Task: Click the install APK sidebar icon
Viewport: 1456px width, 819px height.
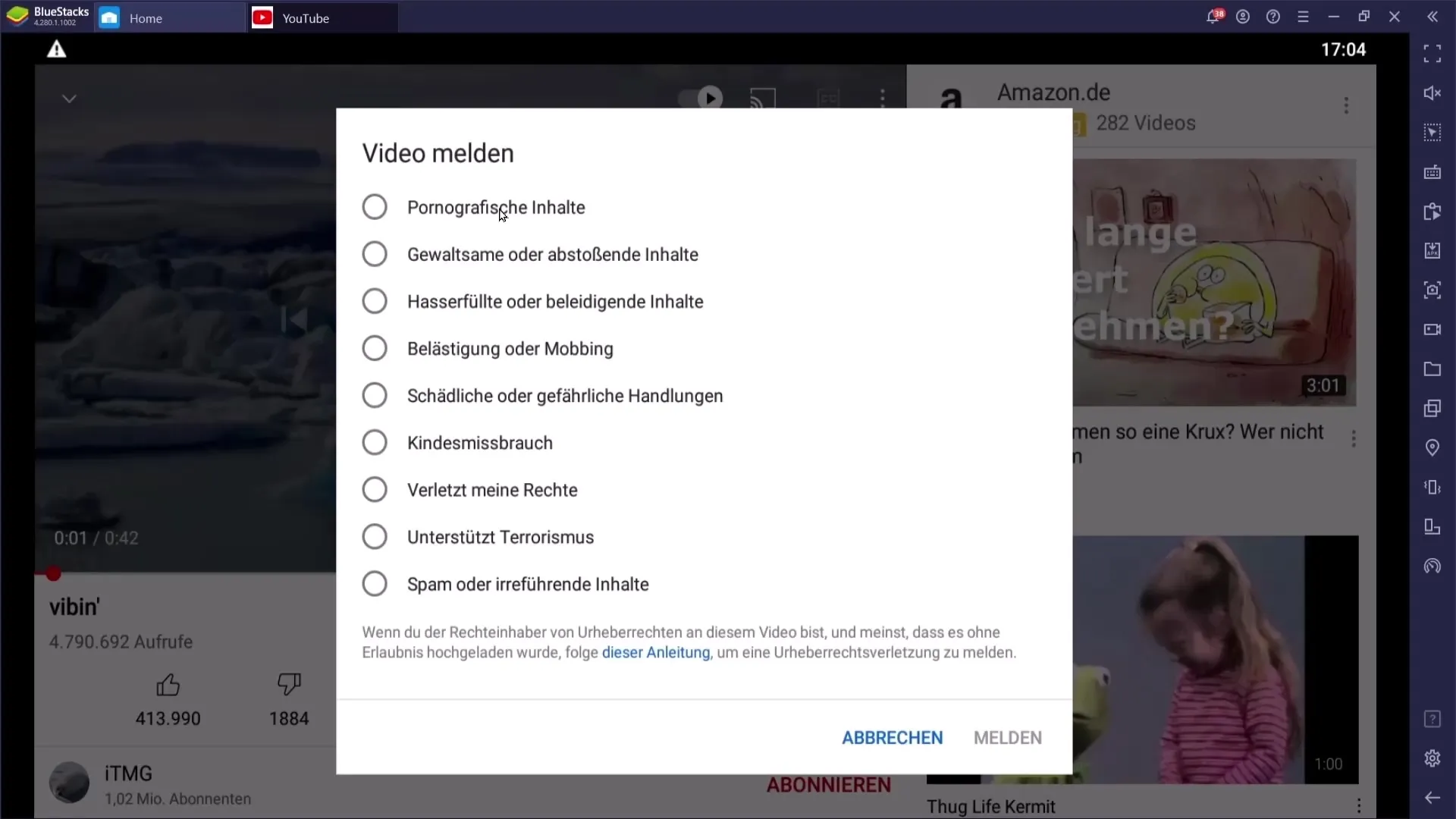Action: pyautogui.click(x=1432, y=251)
